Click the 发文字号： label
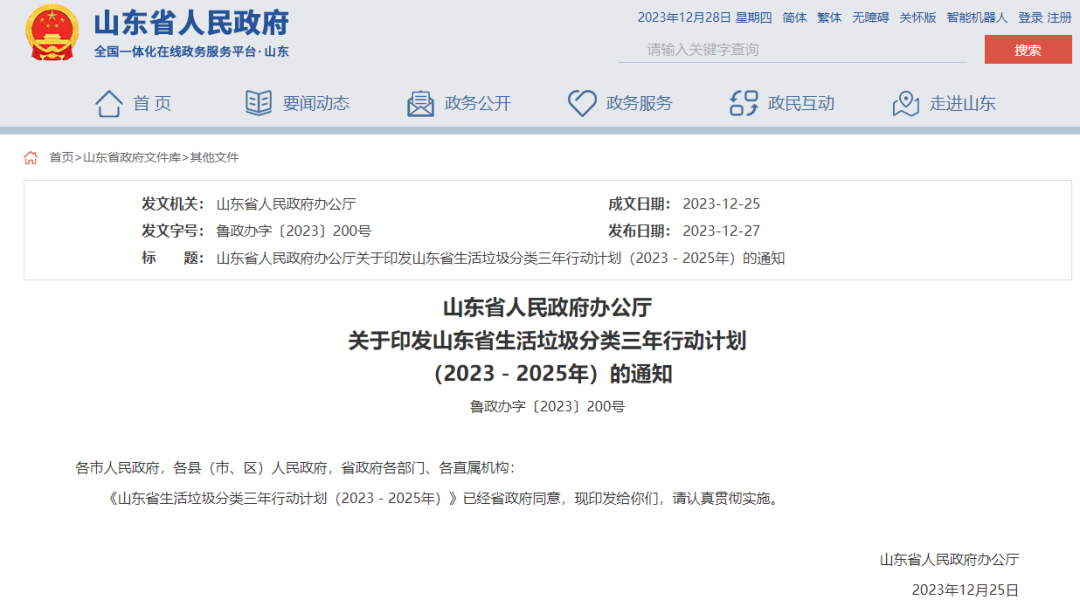 coord(173,231)
